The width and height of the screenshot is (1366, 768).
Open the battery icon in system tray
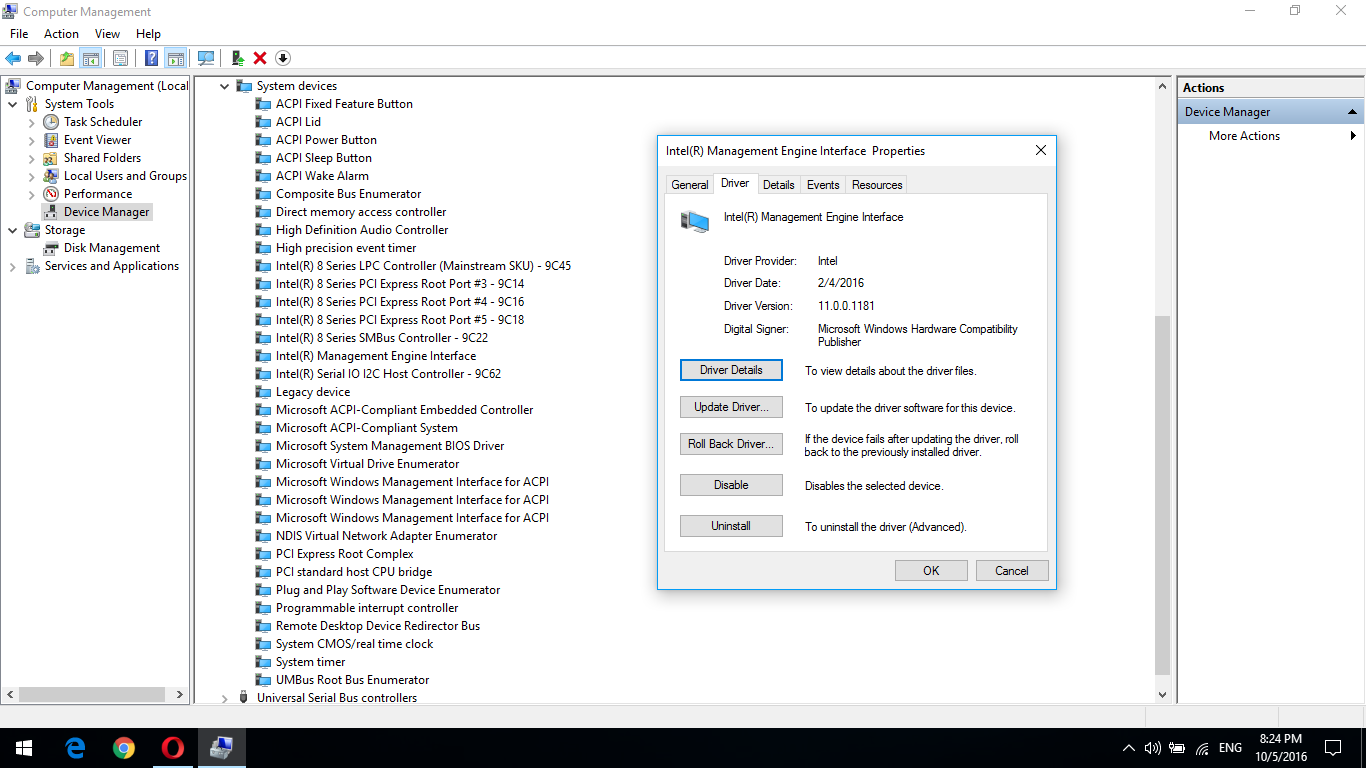coord(1177,748)
